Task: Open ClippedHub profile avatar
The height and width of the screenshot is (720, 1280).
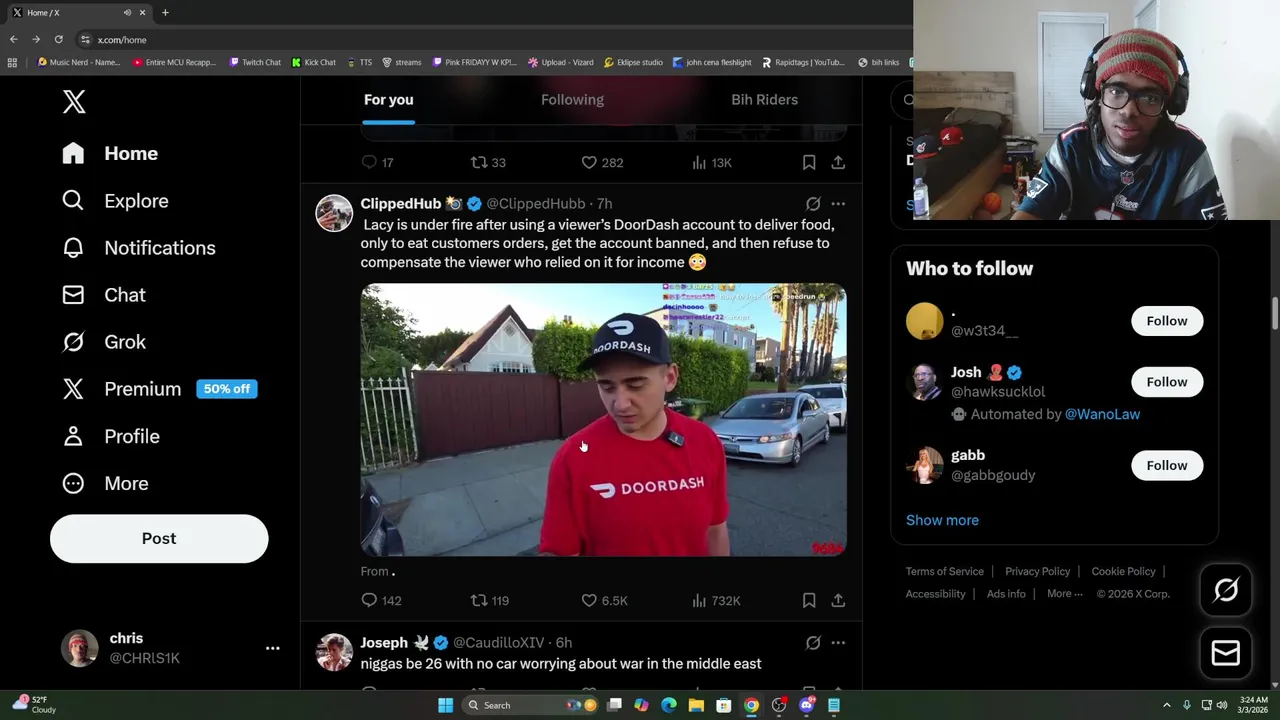Action: [334, 213]
